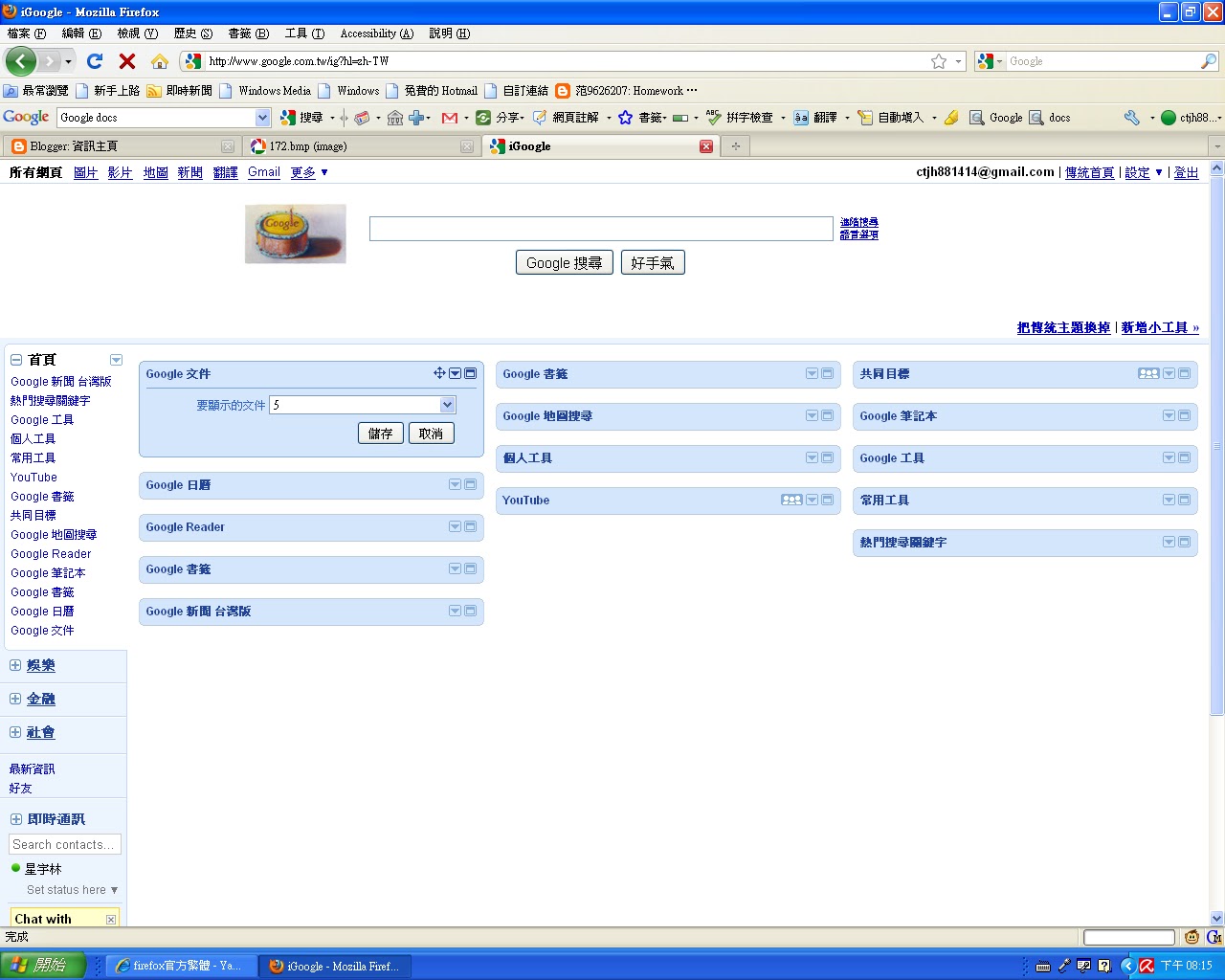Click 網頁註解 sidewiki toolbar button

coord(566,118)
